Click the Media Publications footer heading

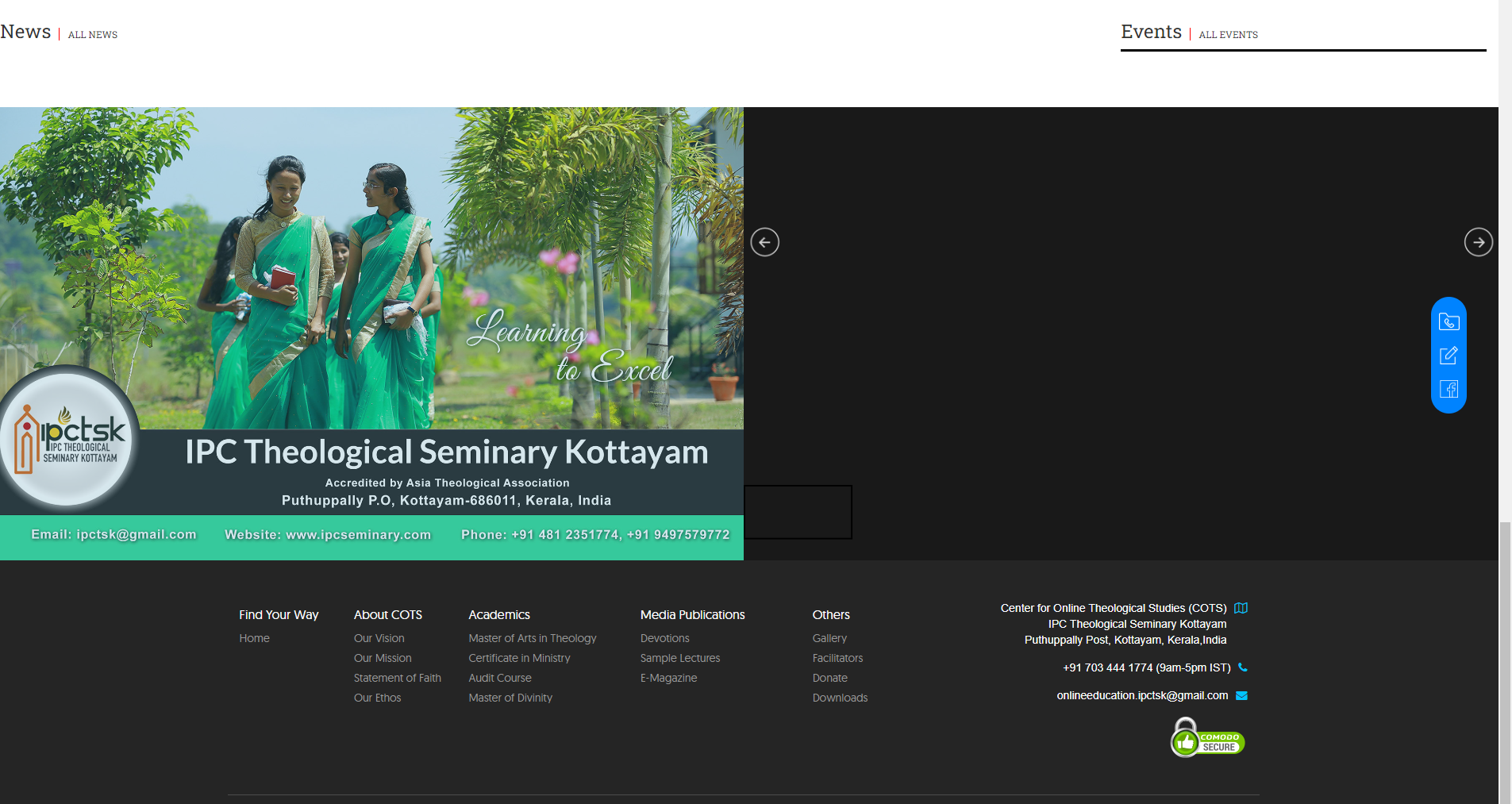(x=692, y=614)
